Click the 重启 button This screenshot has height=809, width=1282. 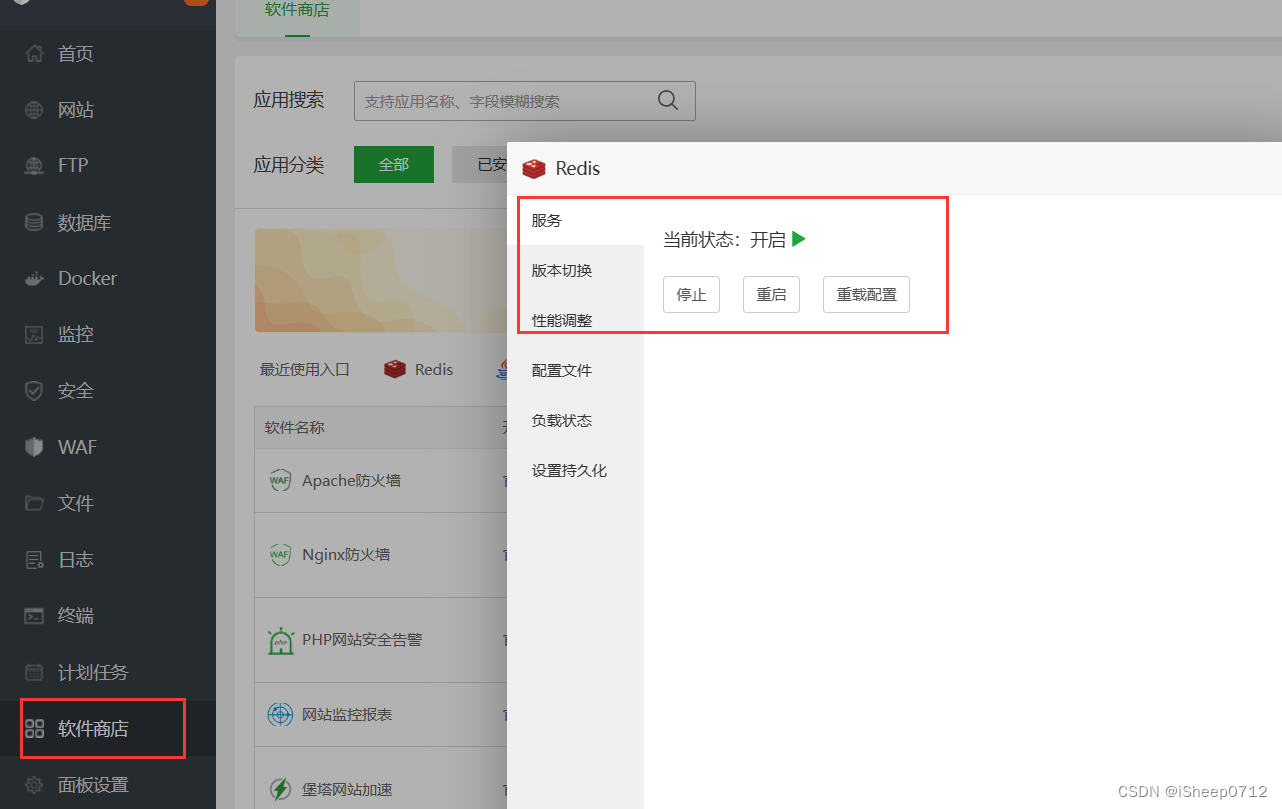[771, 295]
